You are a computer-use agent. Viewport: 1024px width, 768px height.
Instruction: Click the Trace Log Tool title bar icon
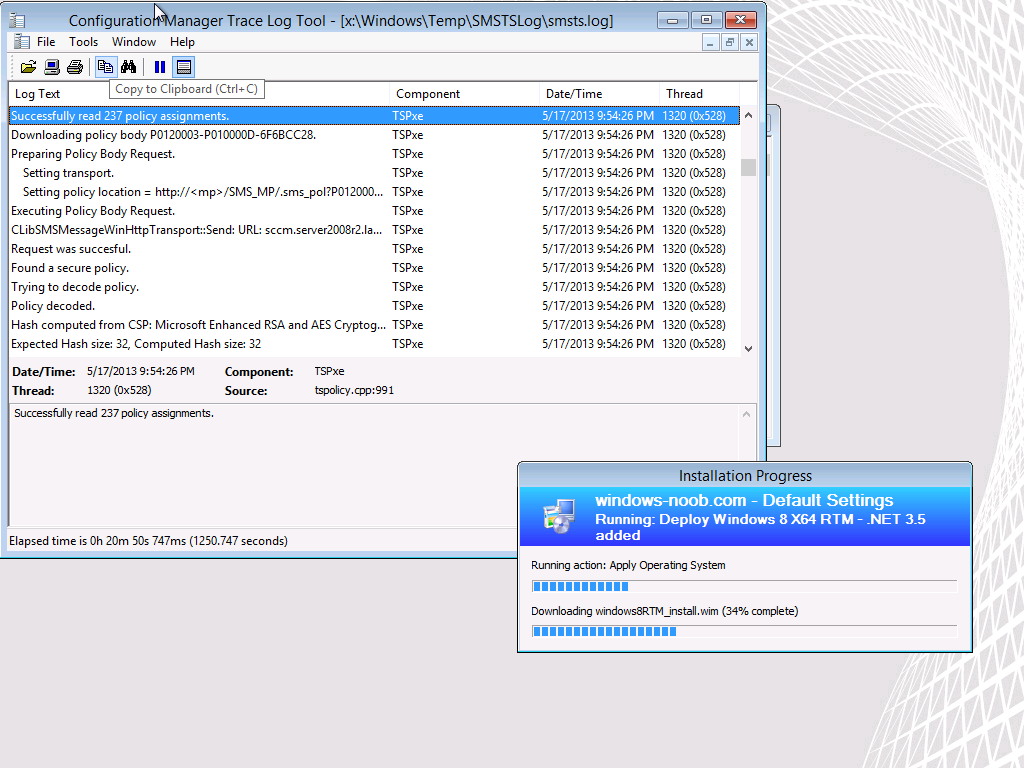(x=17, y=21)
